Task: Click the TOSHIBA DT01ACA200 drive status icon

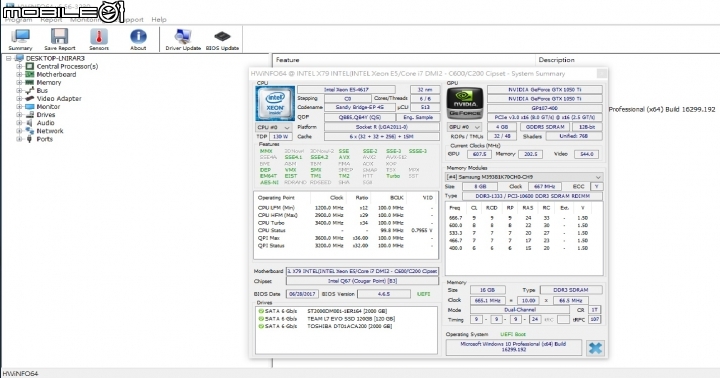Action: [261, 327]
